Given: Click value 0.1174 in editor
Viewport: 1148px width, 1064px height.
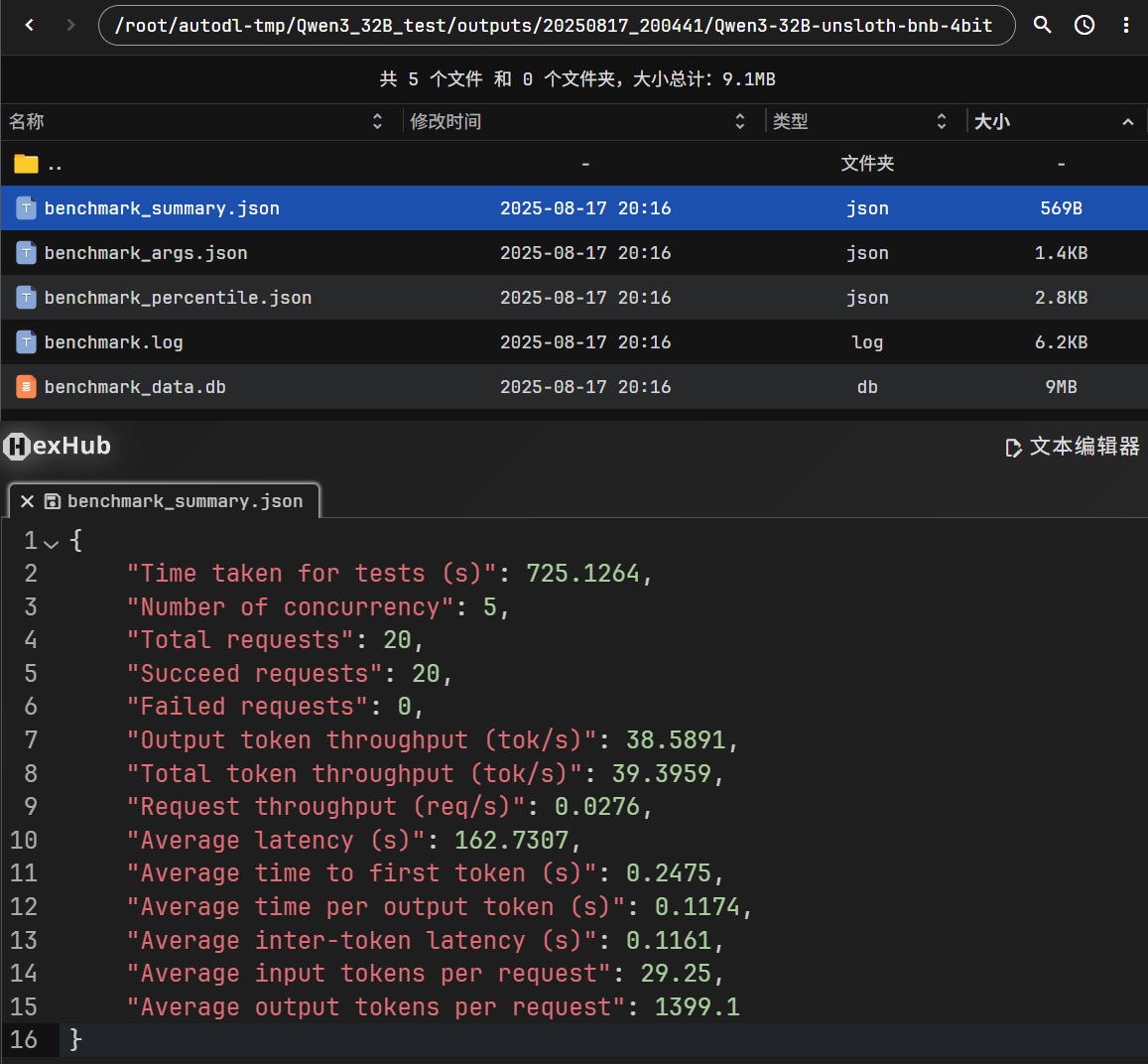Looking at the screenshot, I should pos(697,907).
